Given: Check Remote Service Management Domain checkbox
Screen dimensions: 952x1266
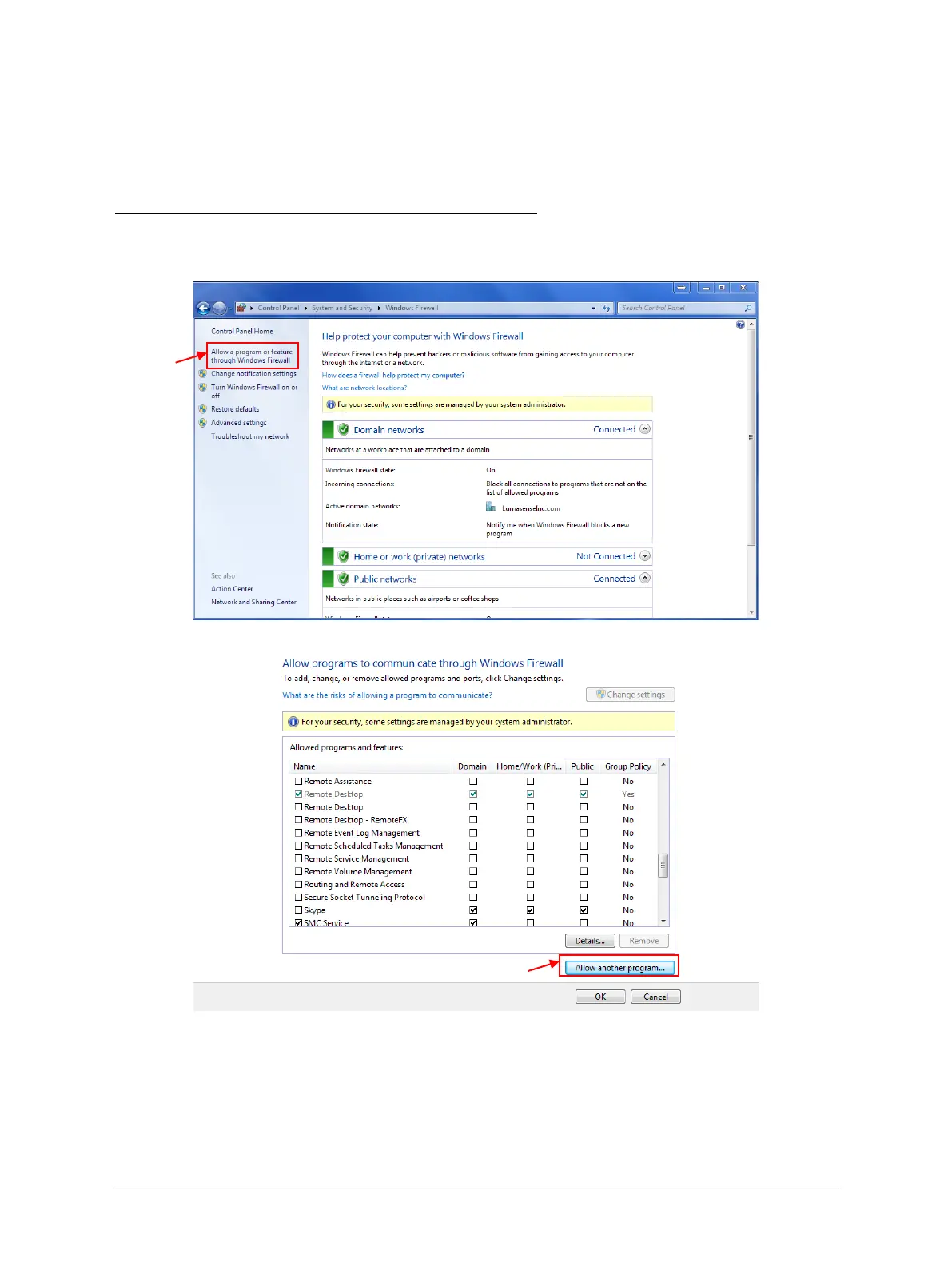Looking at the screenshot, I should (x=473, y=858).
